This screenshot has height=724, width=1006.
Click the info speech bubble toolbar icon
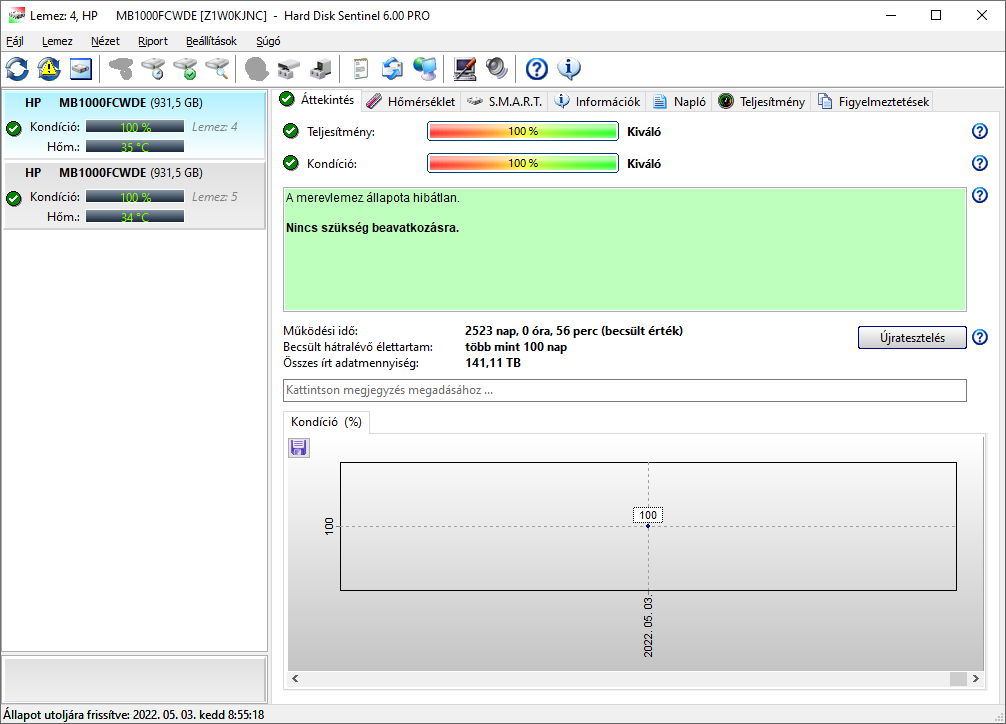pyautogui.click(x=569, y=69)
